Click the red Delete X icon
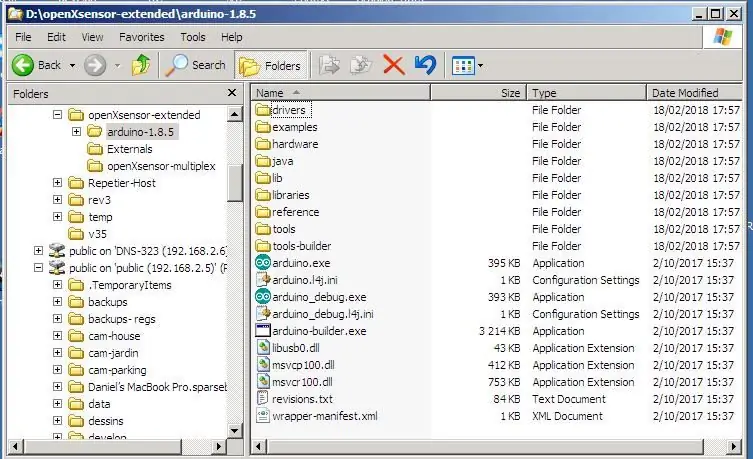753x459 pixels. click(x=394, y=65)
